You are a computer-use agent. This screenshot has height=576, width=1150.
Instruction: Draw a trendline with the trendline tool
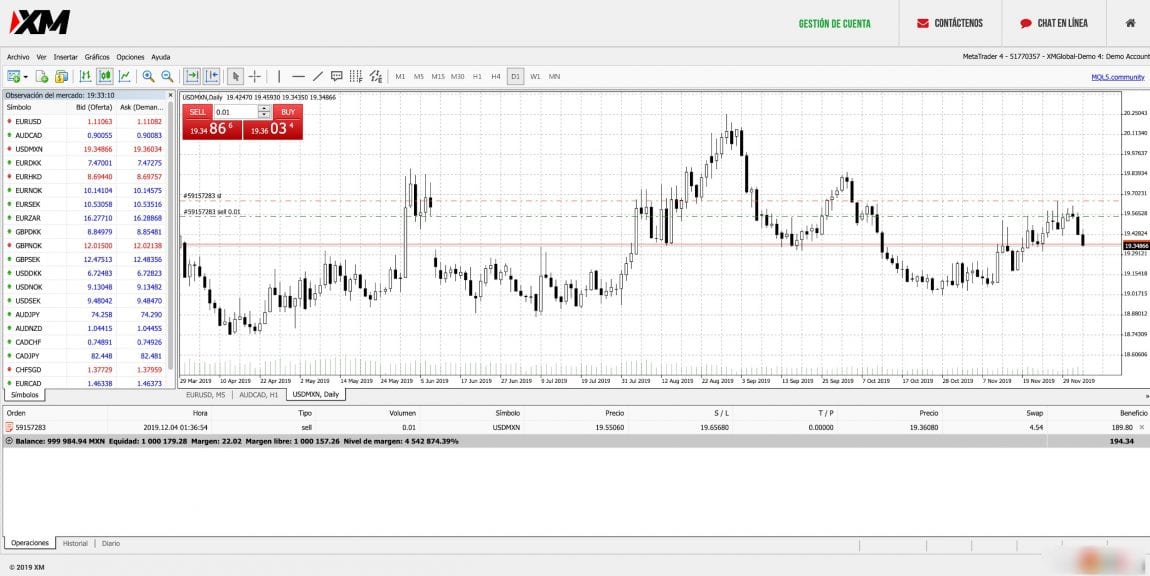tap(317, 76)
